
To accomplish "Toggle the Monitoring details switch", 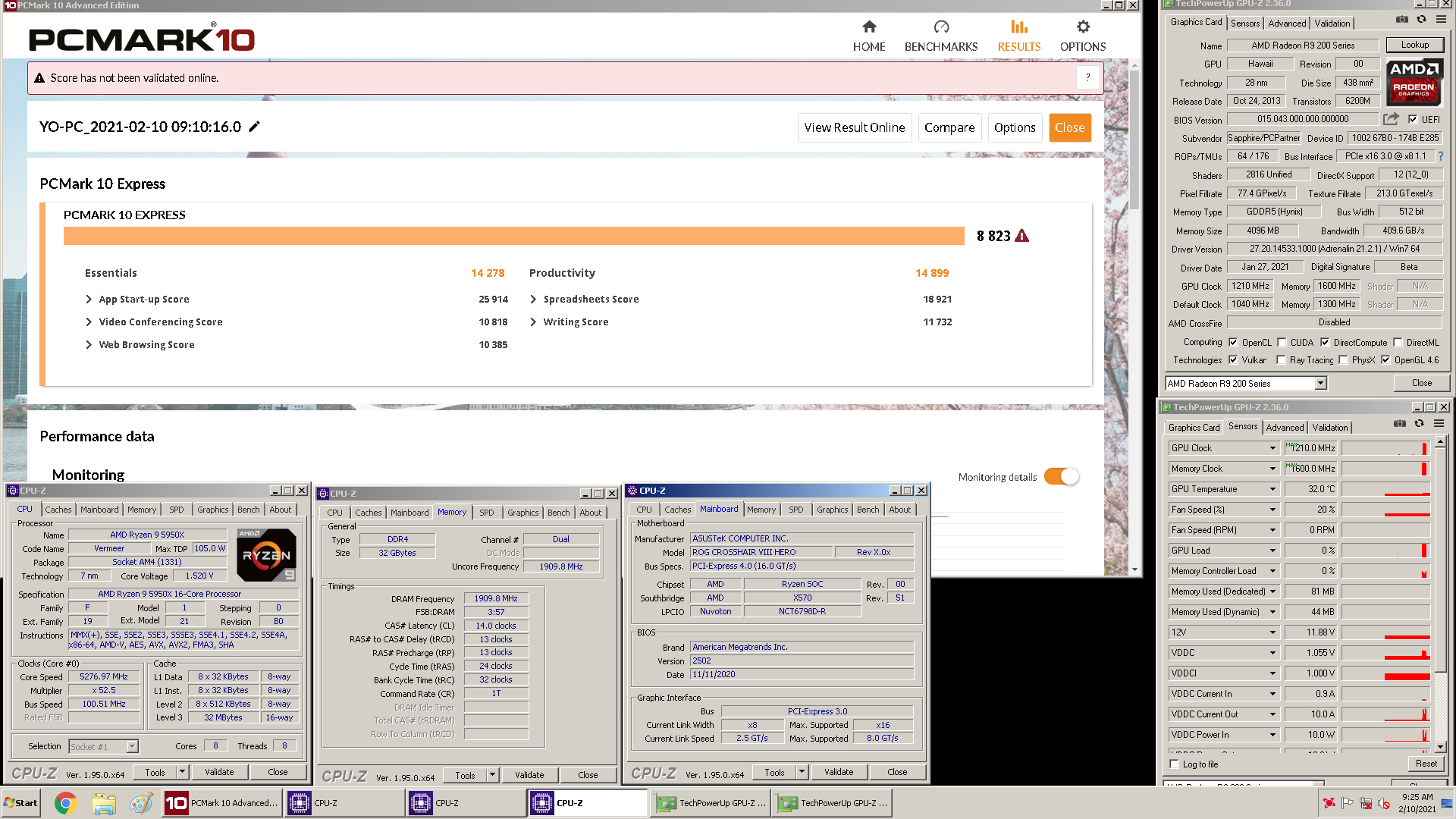I will click(x=1062, y=476).
